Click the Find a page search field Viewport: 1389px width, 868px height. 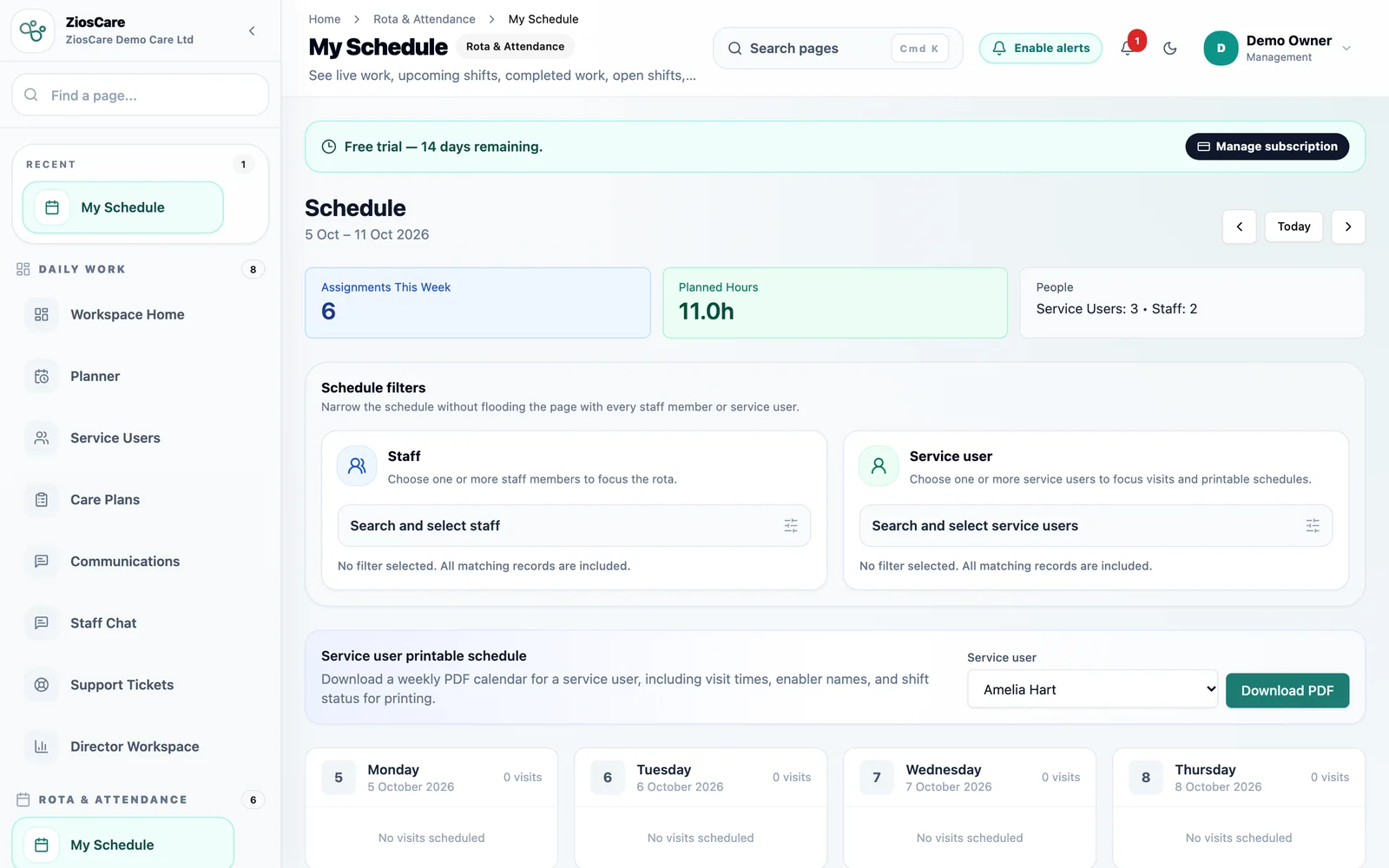pyautogui.click(x=141, y=95)
